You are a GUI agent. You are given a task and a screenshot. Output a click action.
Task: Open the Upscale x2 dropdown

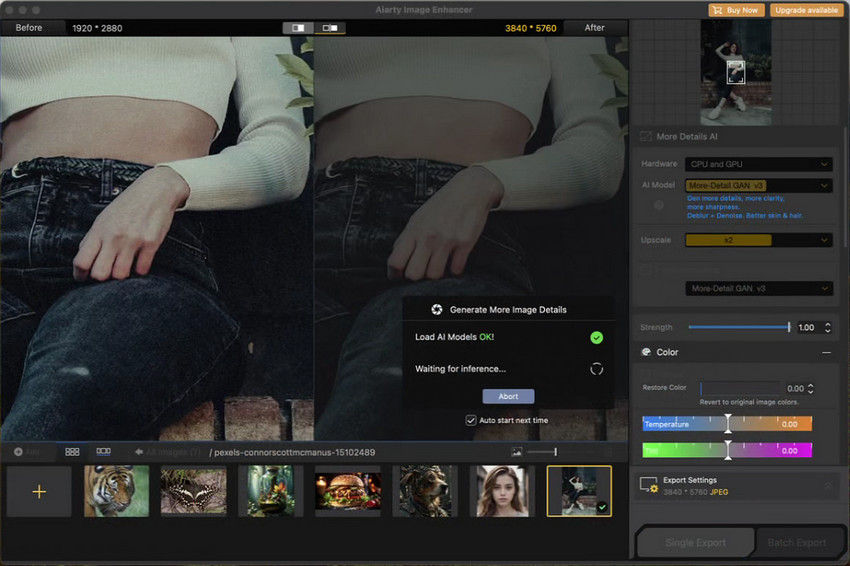click(758, 240)
